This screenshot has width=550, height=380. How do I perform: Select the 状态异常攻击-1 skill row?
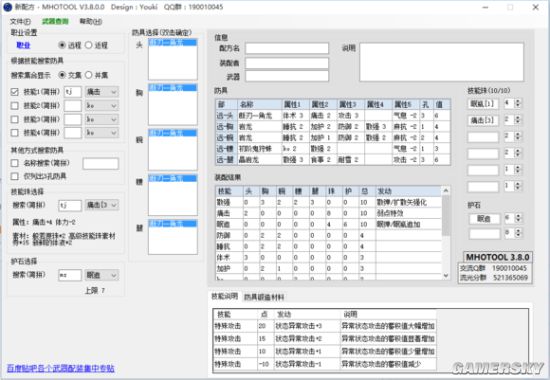325,364
